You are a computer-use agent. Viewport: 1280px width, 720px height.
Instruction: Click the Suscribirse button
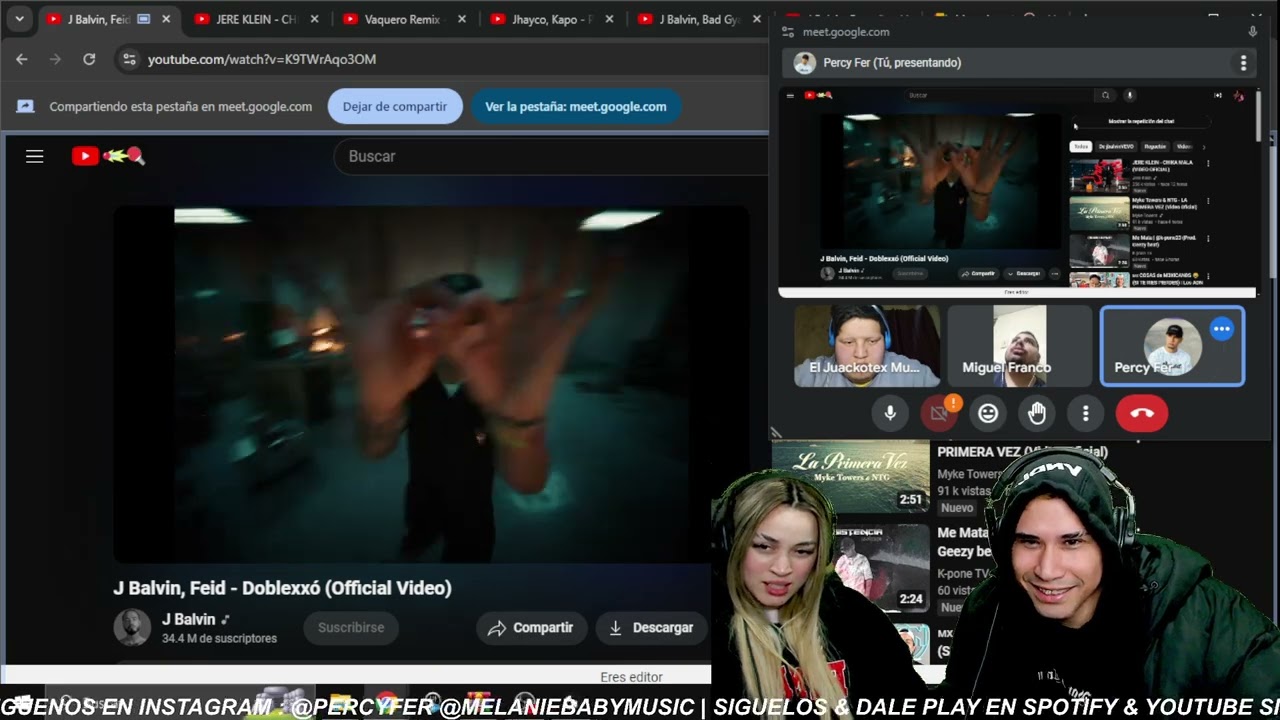click(x=351, y=628)
